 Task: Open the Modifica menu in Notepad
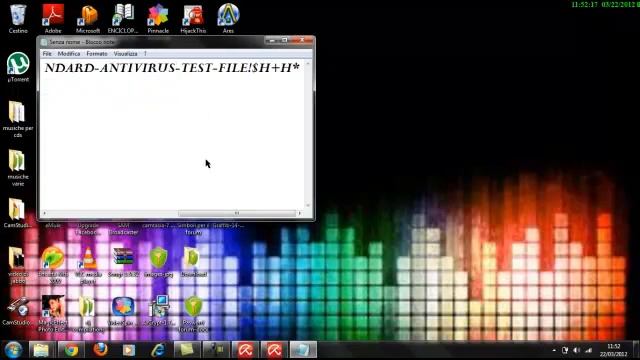(x=69, y=53)
